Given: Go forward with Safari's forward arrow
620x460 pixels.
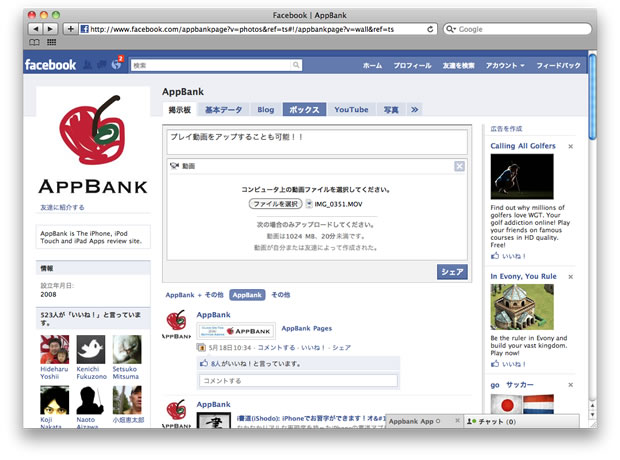Looking at the screenshot, I should point(51,29).
